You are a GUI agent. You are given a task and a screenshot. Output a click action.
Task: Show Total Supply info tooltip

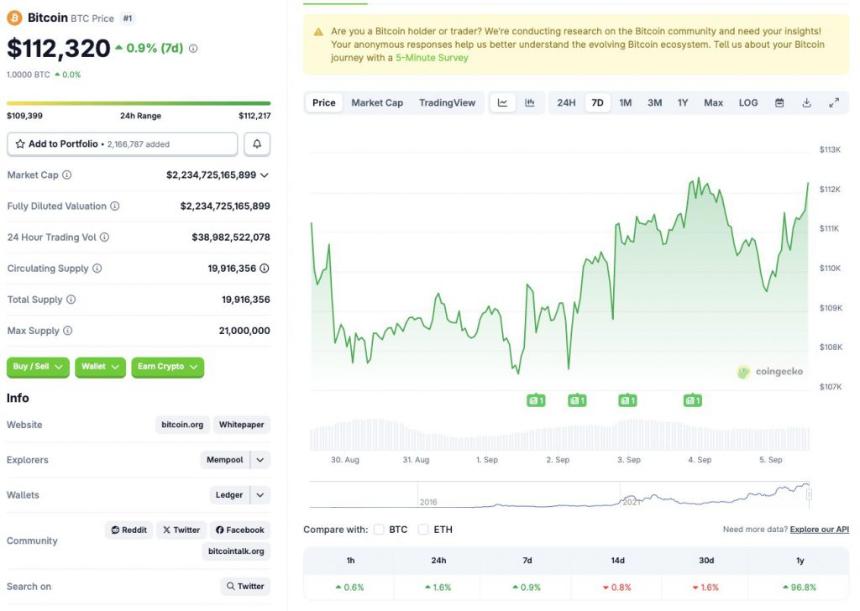click(x=71, y=299)
